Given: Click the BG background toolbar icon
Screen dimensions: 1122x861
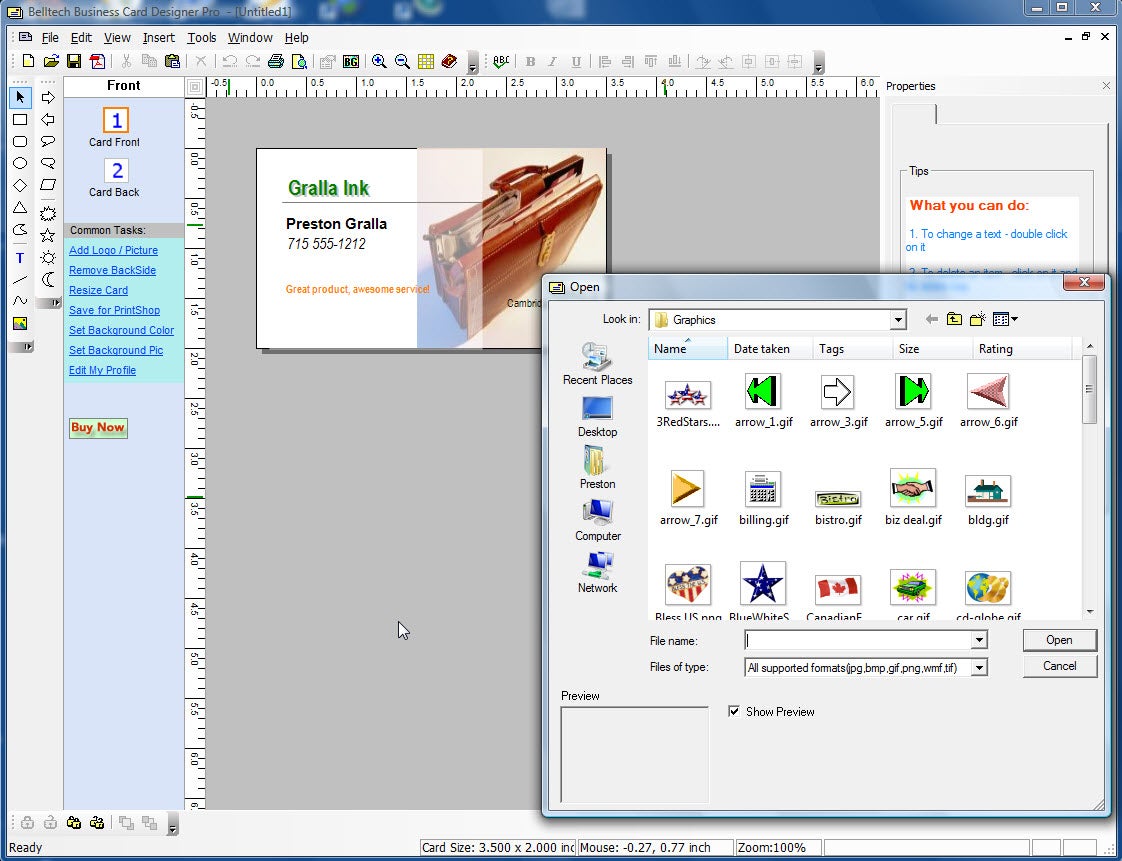Looking at the screenshot, I should pos(351,62).
